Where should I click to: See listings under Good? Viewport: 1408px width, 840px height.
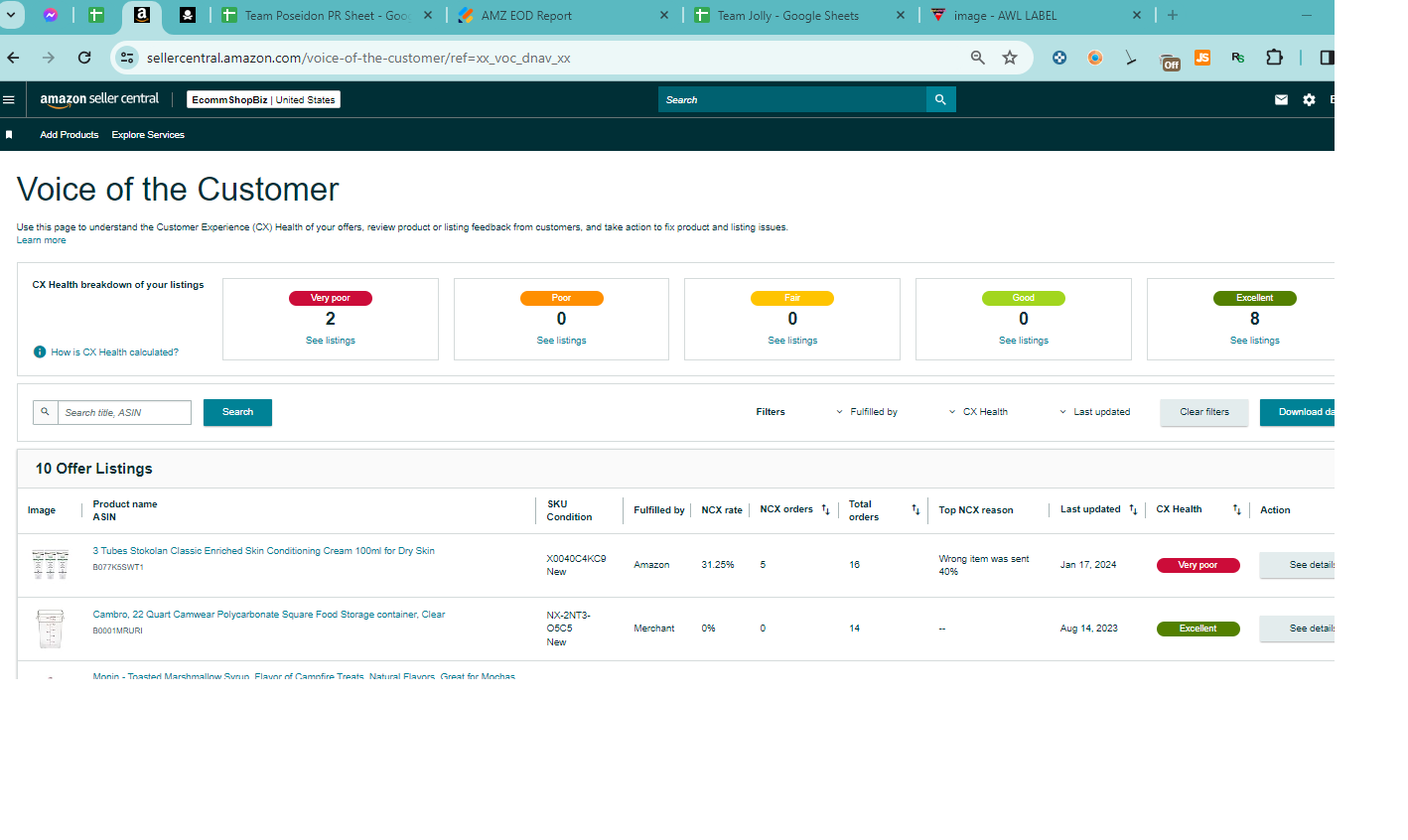coord(1024,341)
